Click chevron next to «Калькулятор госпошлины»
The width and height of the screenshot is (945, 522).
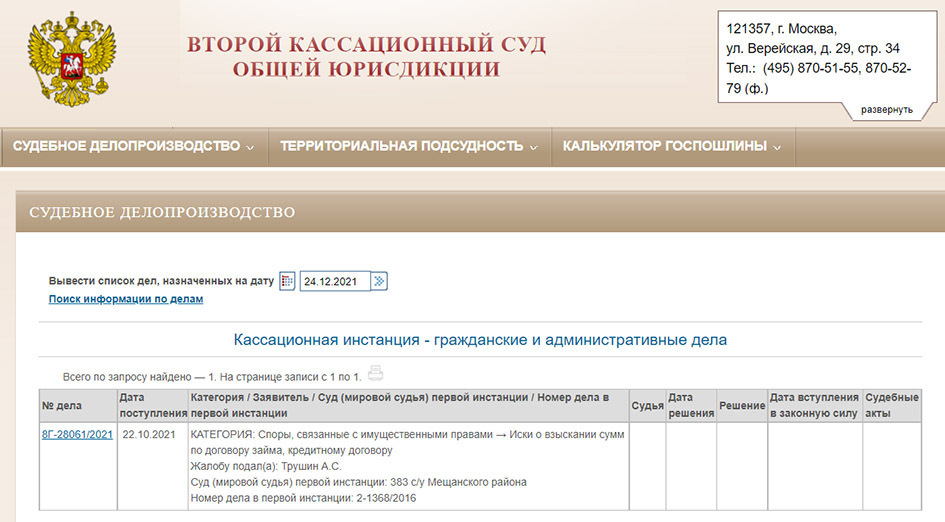[777, 147]
